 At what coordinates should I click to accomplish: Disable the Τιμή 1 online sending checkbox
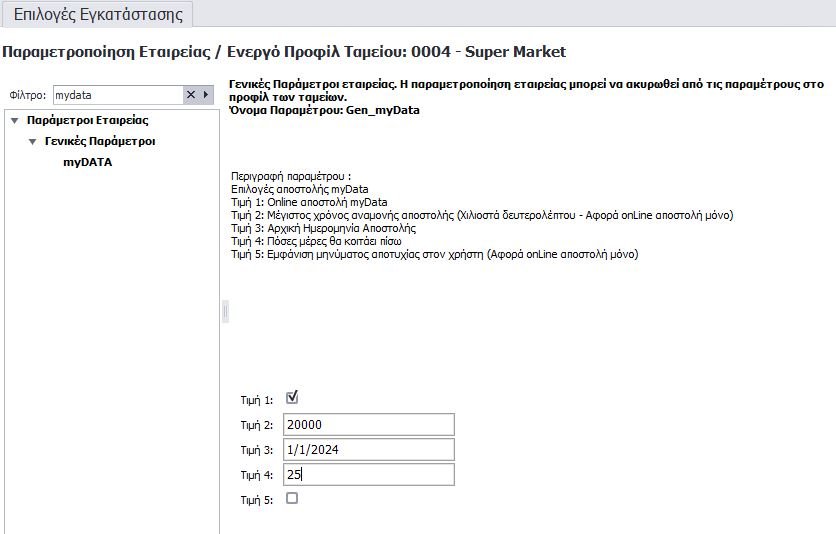(292, 397)
